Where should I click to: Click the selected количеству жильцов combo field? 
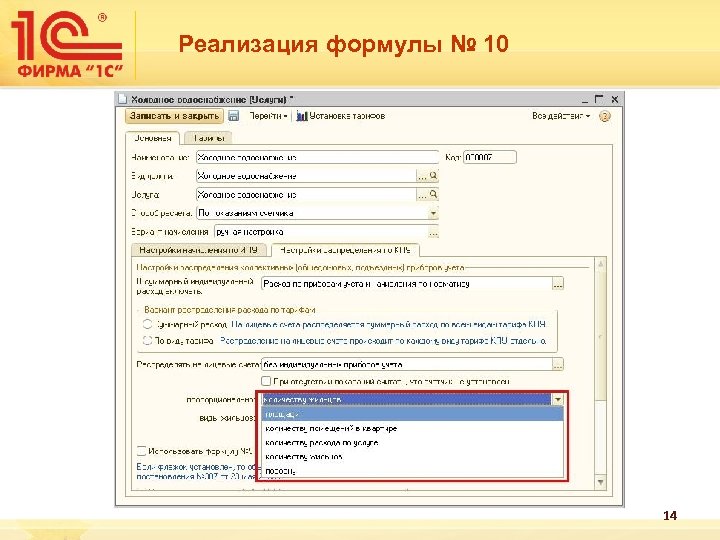(x=406, y=399)
